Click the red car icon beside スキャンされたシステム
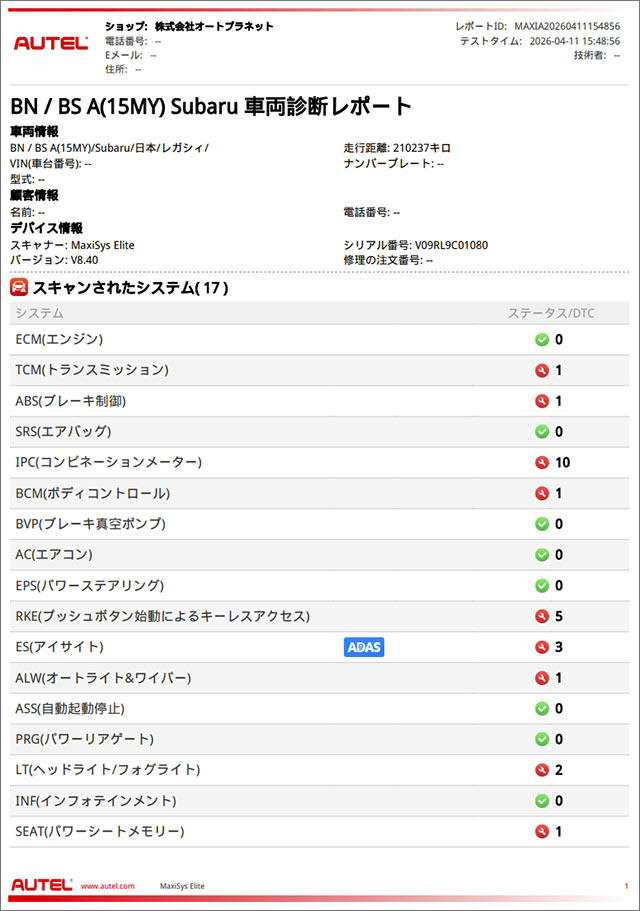The image size is (640, 911). click(x=19, y=287)
